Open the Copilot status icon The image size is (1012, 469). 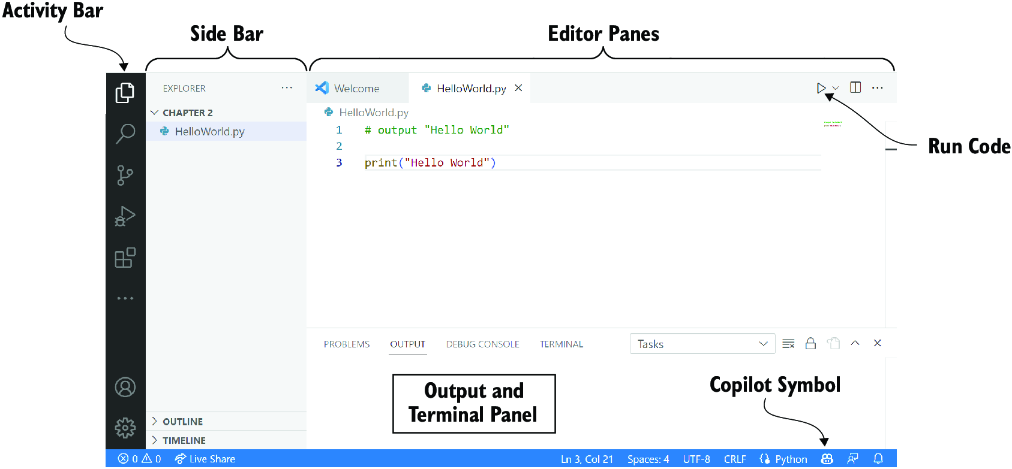coord(827,459)
